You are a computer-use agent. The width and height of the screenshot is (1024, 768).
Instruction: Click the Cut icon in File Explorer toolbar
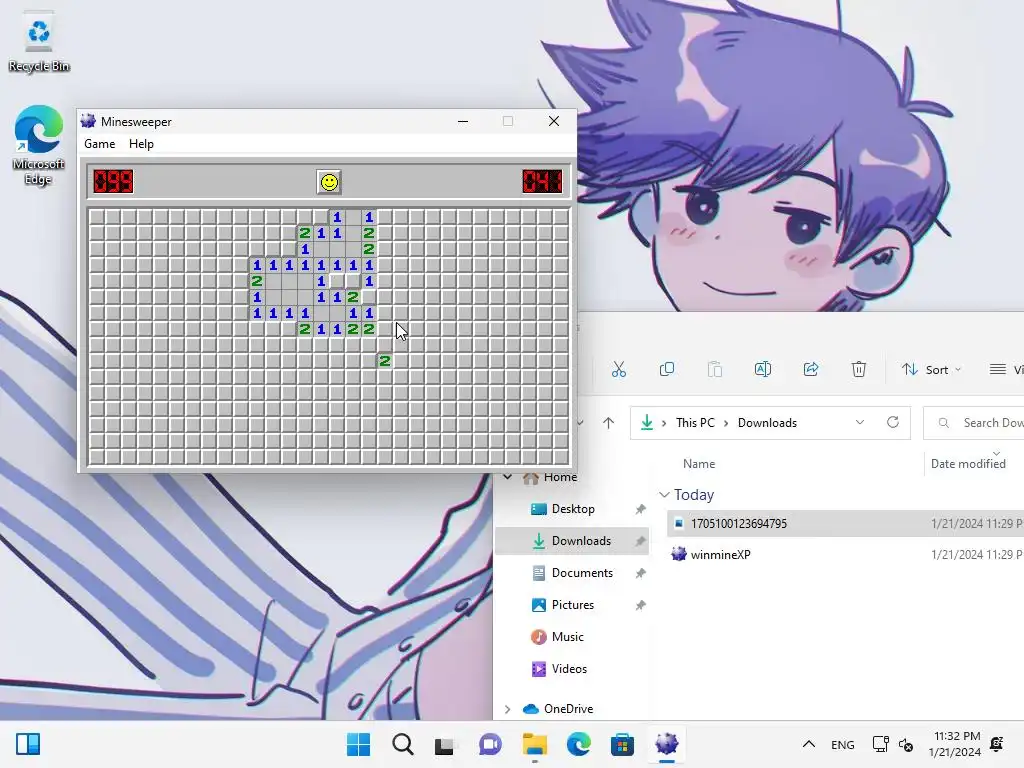tap(618, 370)
